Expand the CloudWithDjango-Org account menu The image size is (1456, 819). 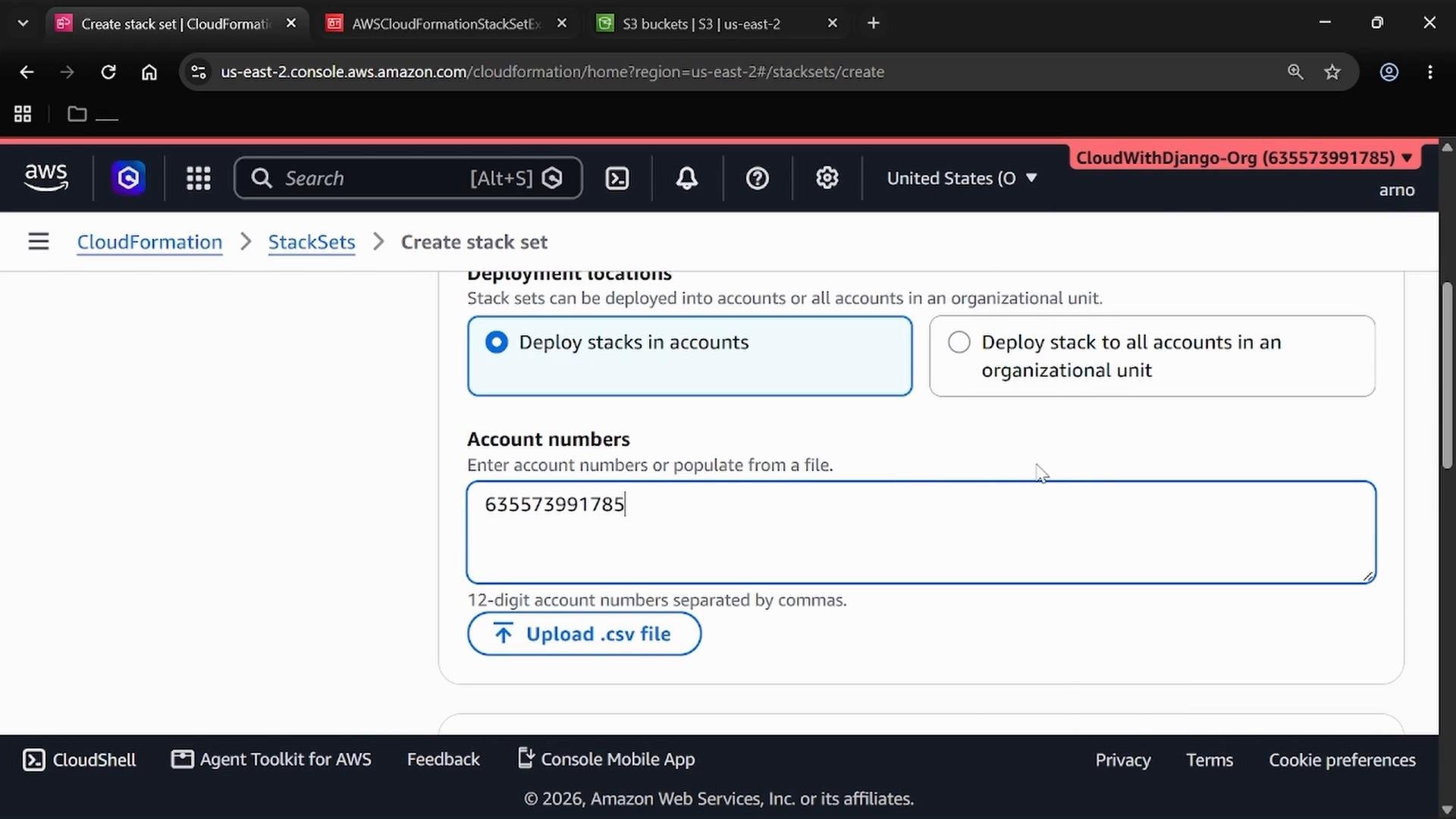(1244, 158)
